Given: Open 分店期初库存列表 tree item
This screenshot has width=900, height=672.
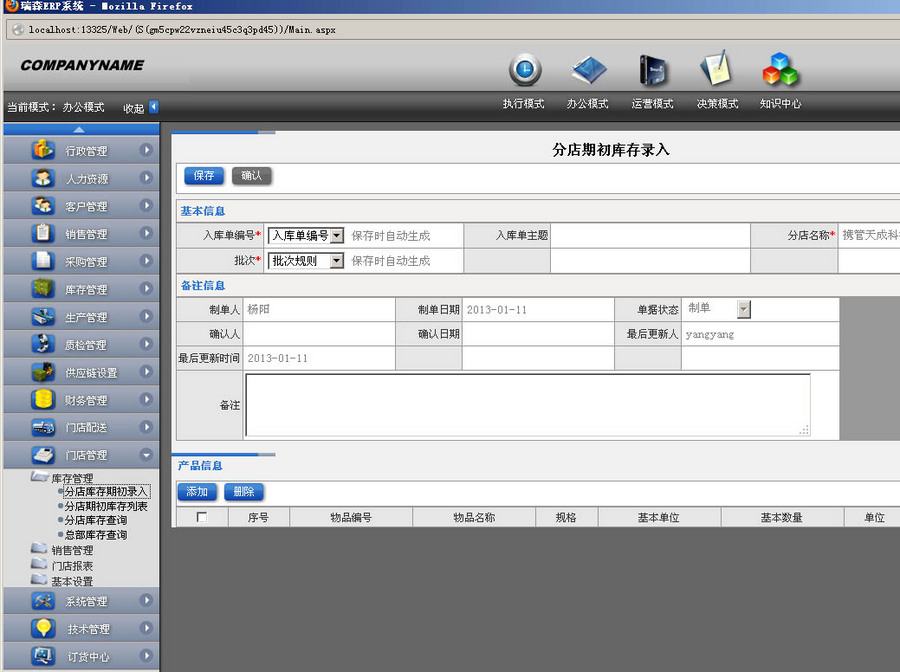Looking at the screenshot, I should click(x=106, y=506).
